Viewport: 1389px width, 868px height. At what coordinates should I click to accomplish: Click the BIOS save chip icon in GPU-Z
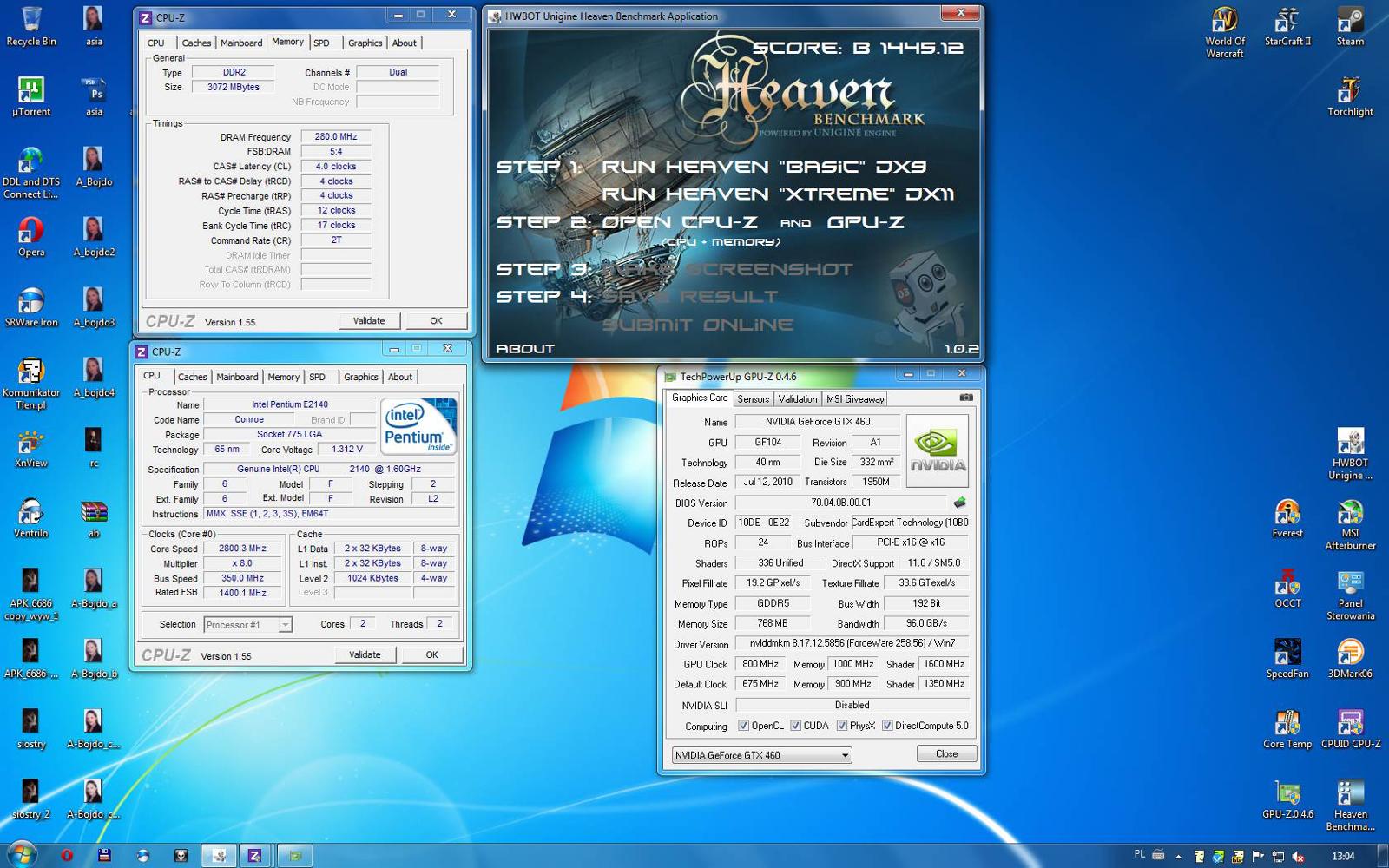pos(959,503)
